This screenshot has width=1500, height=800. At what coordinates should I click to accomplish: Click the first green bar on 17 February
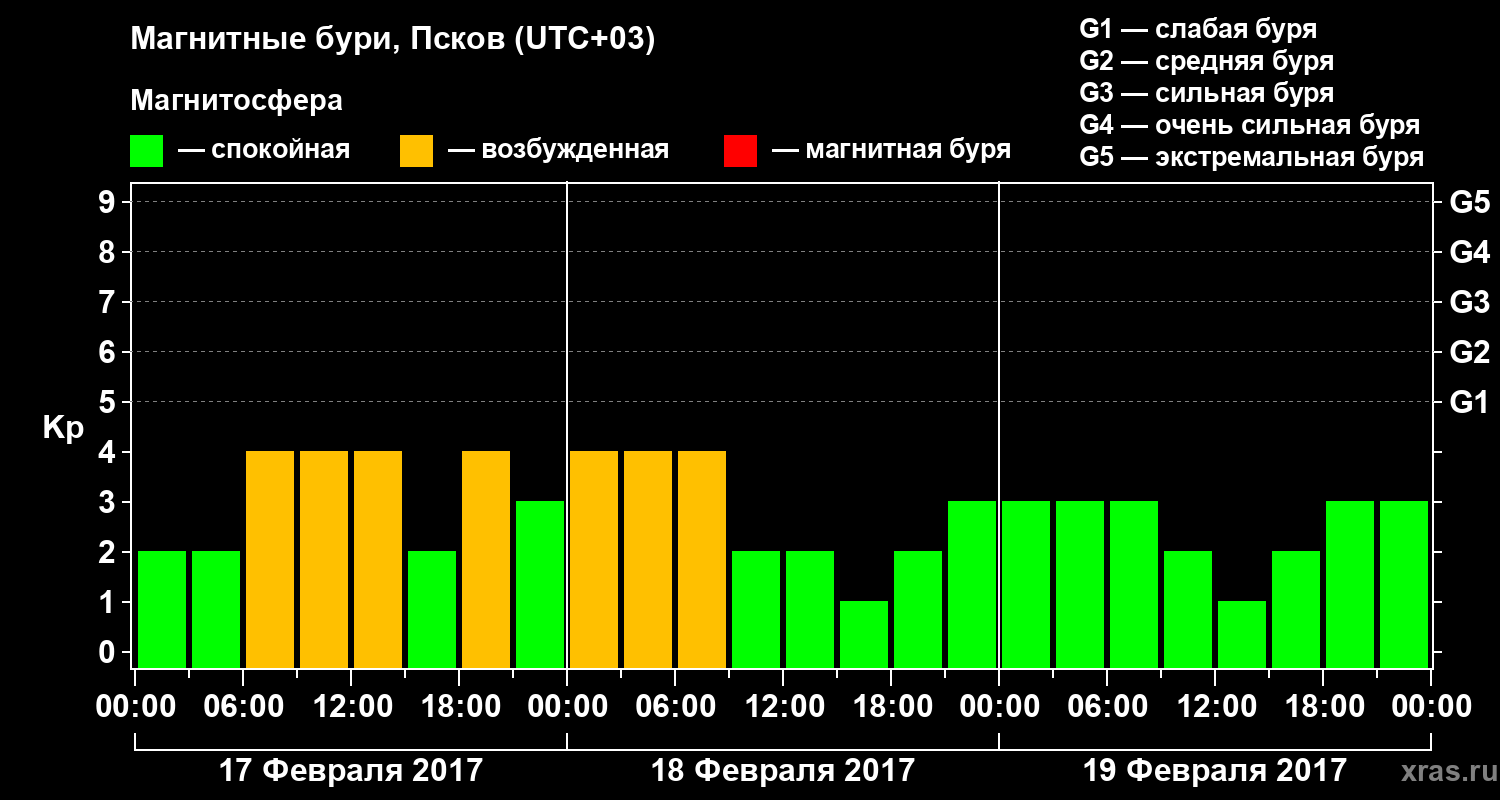coord(162,609)
